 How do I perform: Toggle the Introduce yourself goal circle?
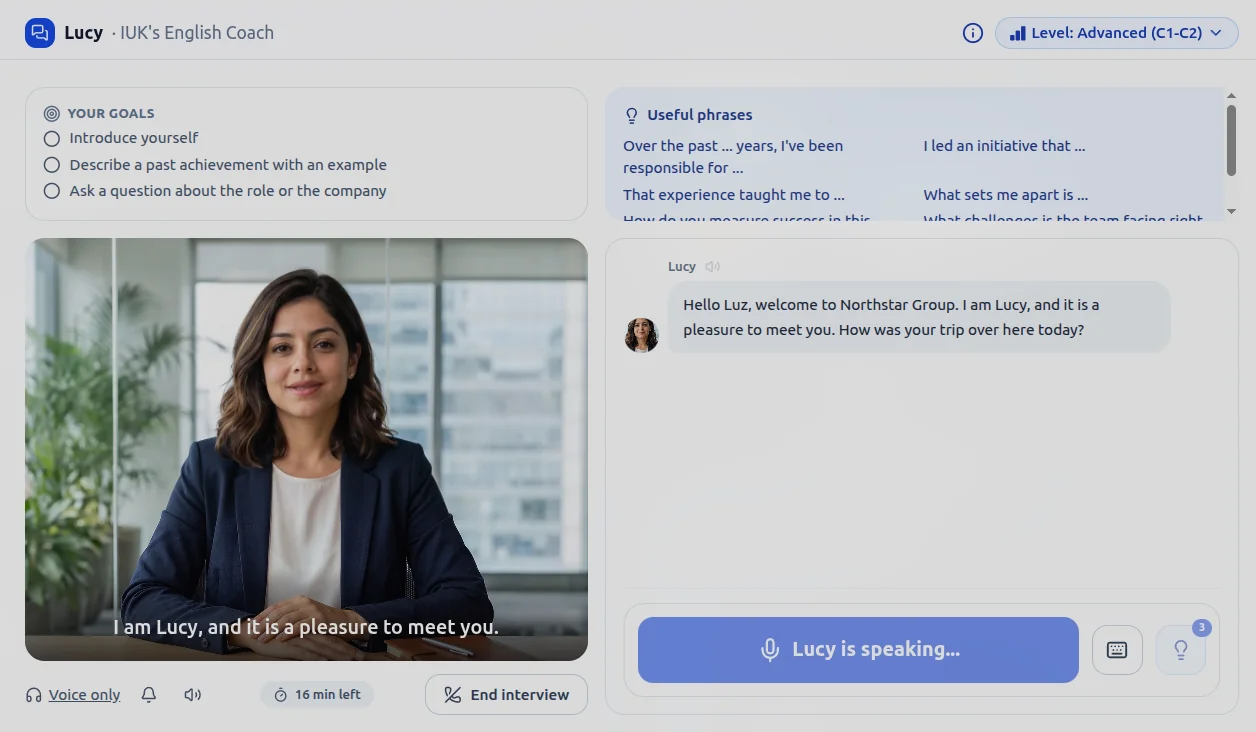(52, 138)
